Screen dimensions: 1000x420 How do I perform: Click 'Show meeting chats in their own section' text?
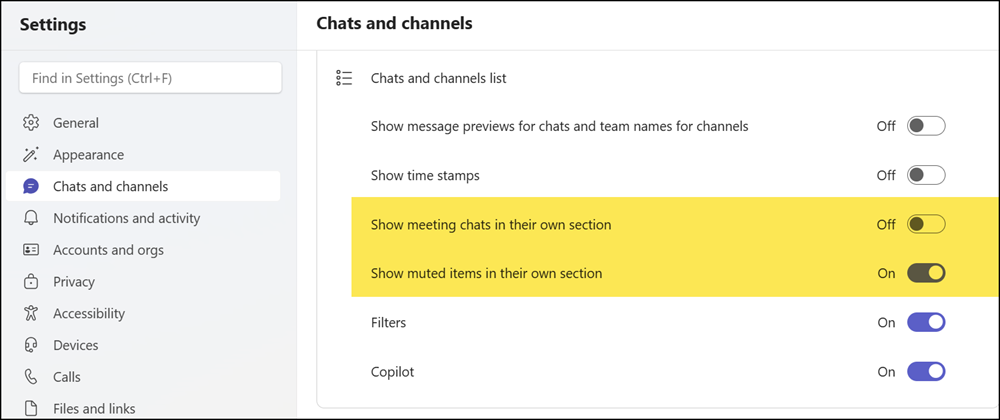click(x=491, y=224)
